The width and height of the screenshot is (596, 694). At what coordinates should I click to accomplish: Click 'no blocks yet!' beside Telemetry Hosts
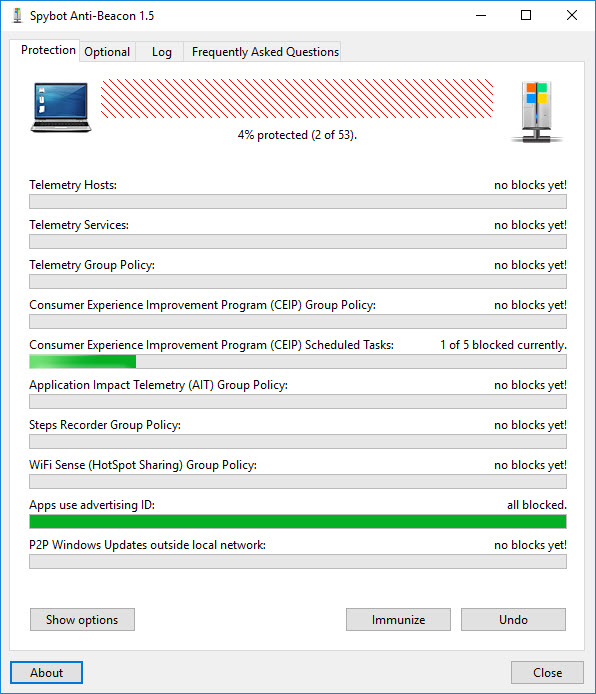pos(530,185)
